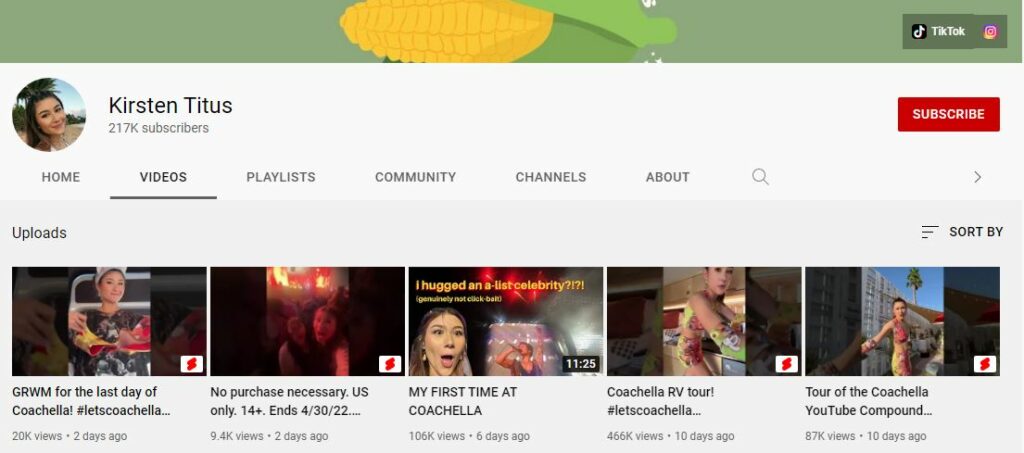Click the 20K views 2 days ago text
Image resolution: width=1024 pixels, height=453 pixels.
[x=69, y=436]
